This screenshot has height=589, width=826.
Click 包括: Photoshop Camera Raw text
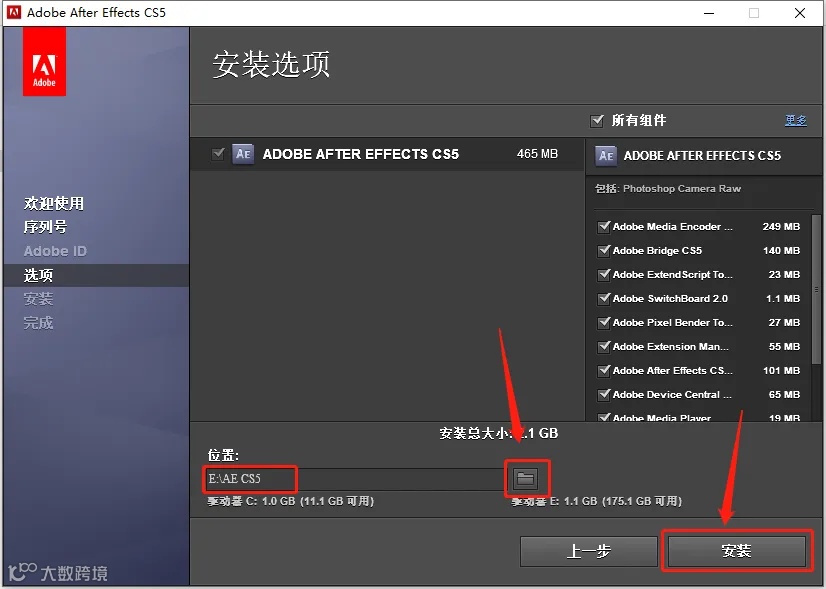click(668, 189)
